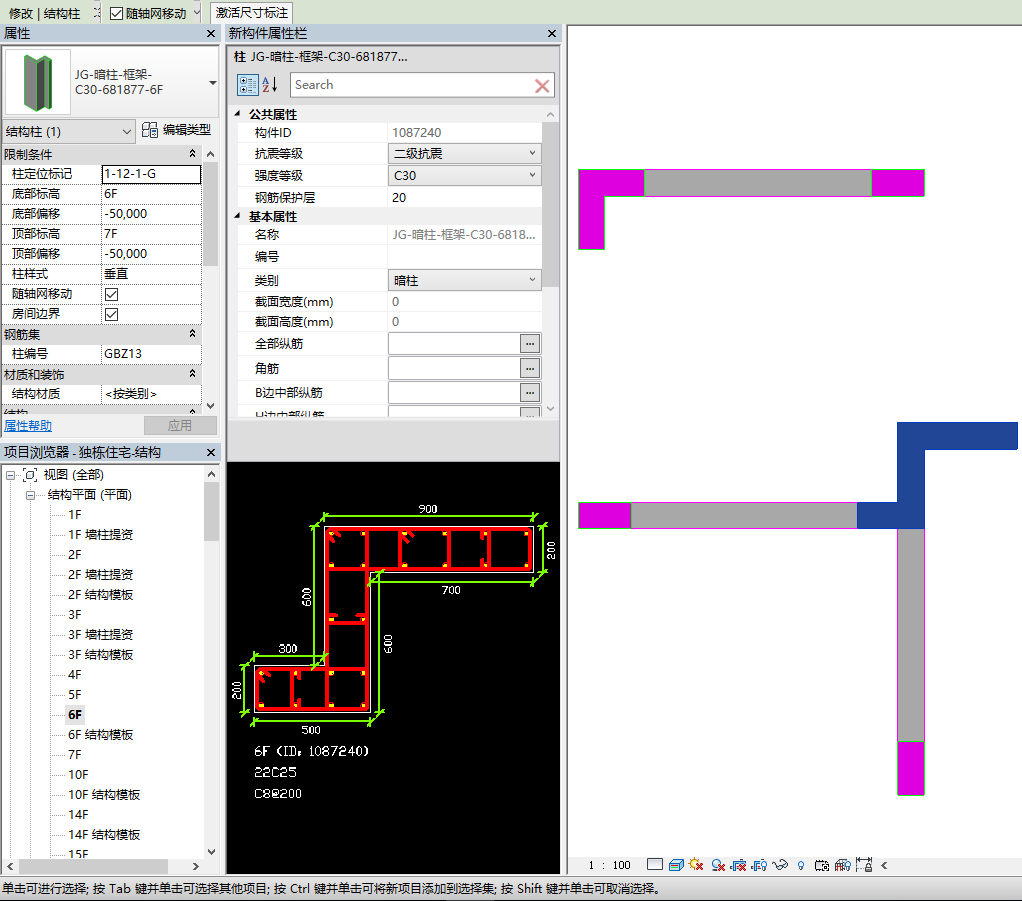The width and height of the screenshot is (1022, 901).
Task: Click temporary view properties icon
Action: [x=822, y=865]
